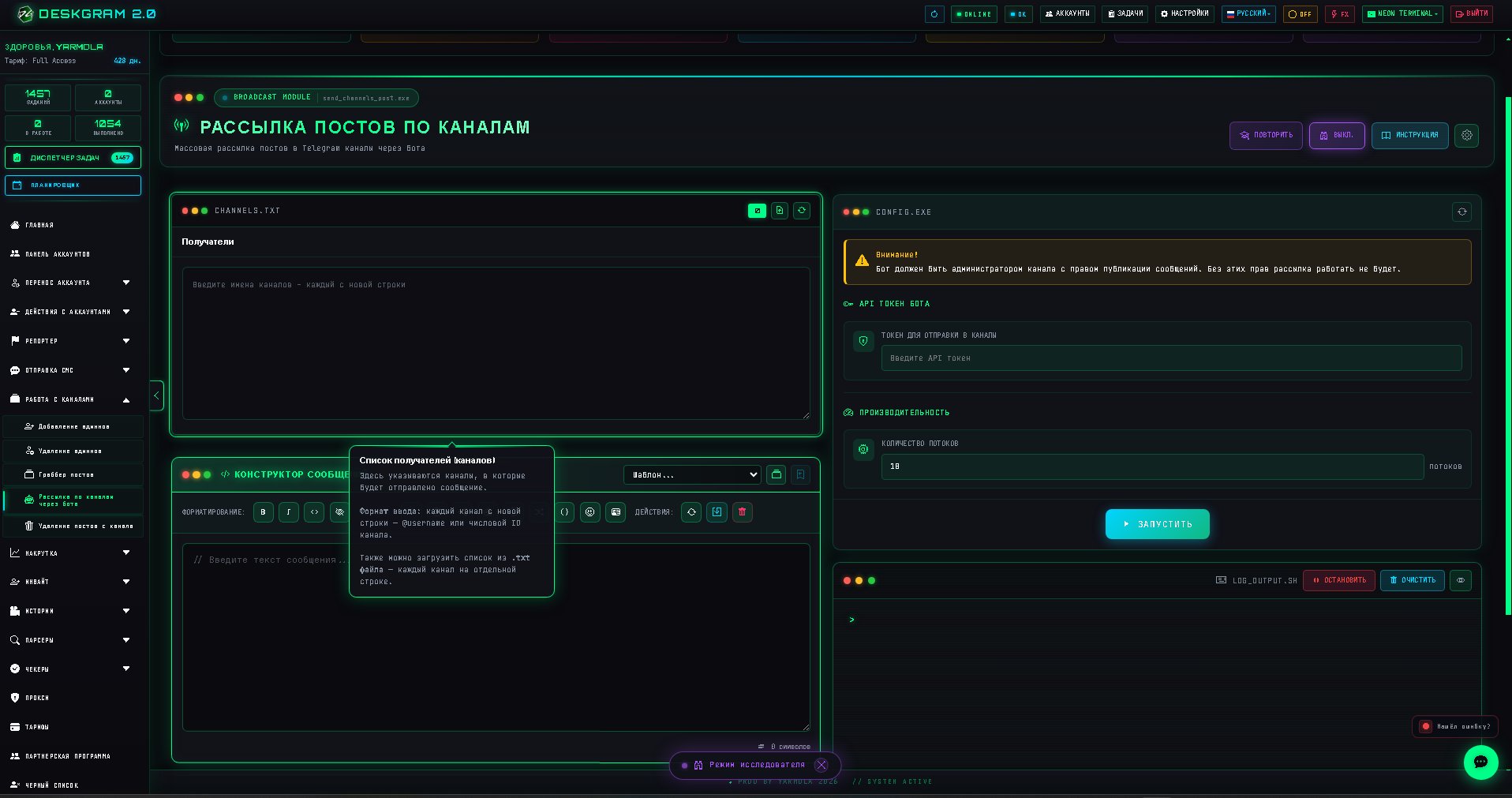This screenshot has height=798, width=1512.
Task: Open the gear settings icon in the broadcast header
Action: pyautogui.click(x=1467, y=136)
